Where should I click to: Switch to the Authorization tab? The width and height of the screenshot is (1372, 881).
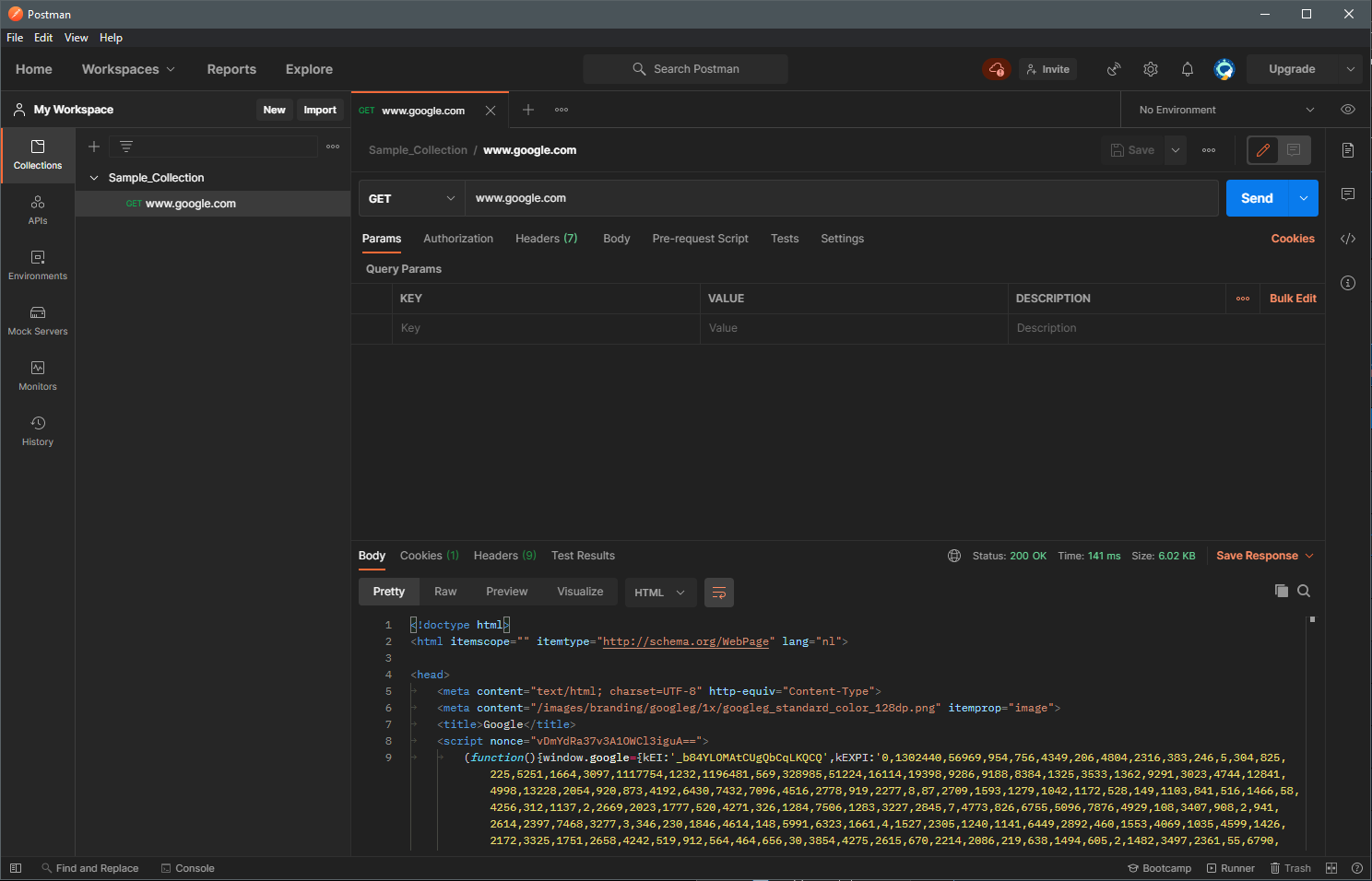[x=458, y=239]
